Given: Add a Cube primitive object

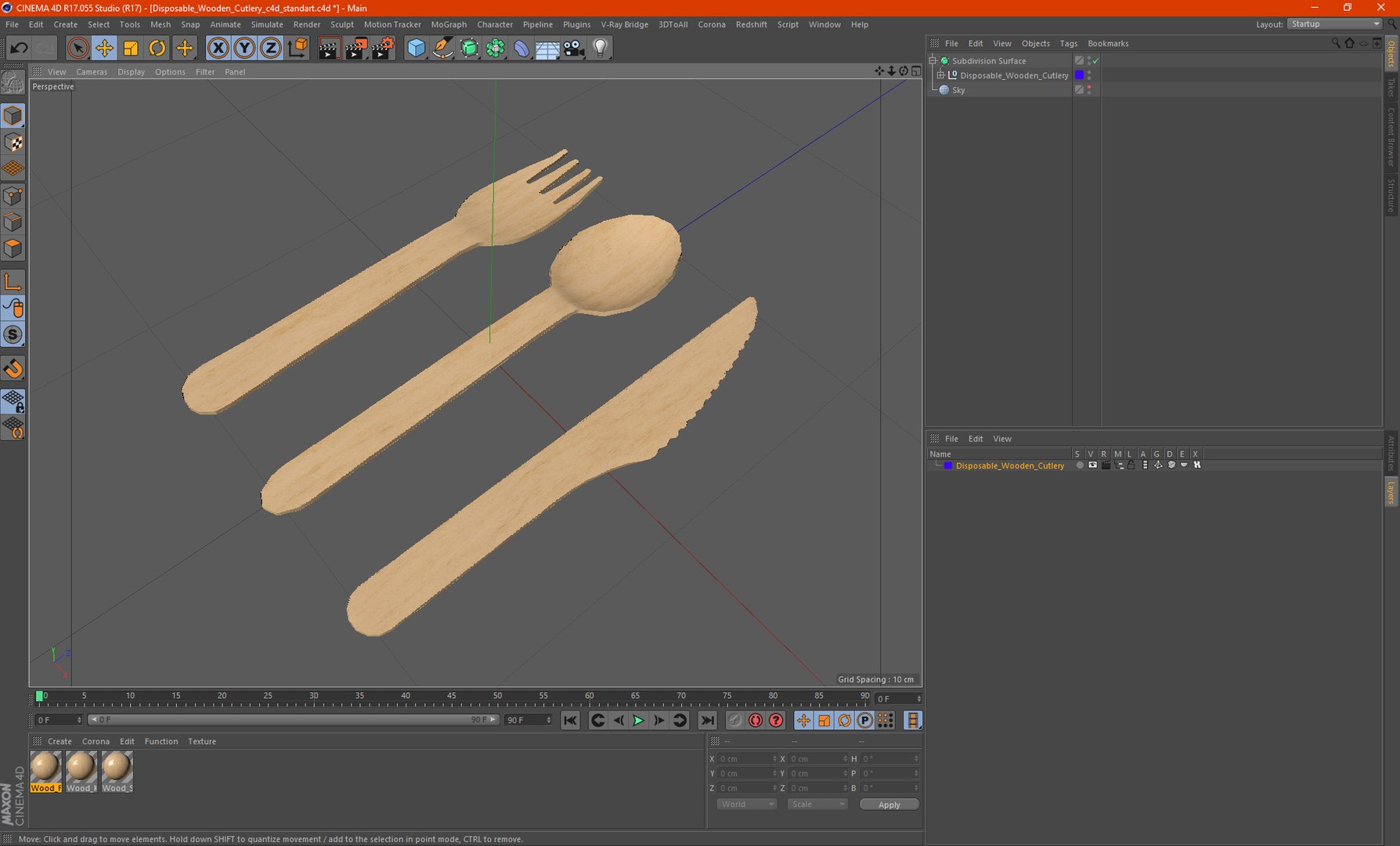Looking at the screenshot, I should pos(416,49).
